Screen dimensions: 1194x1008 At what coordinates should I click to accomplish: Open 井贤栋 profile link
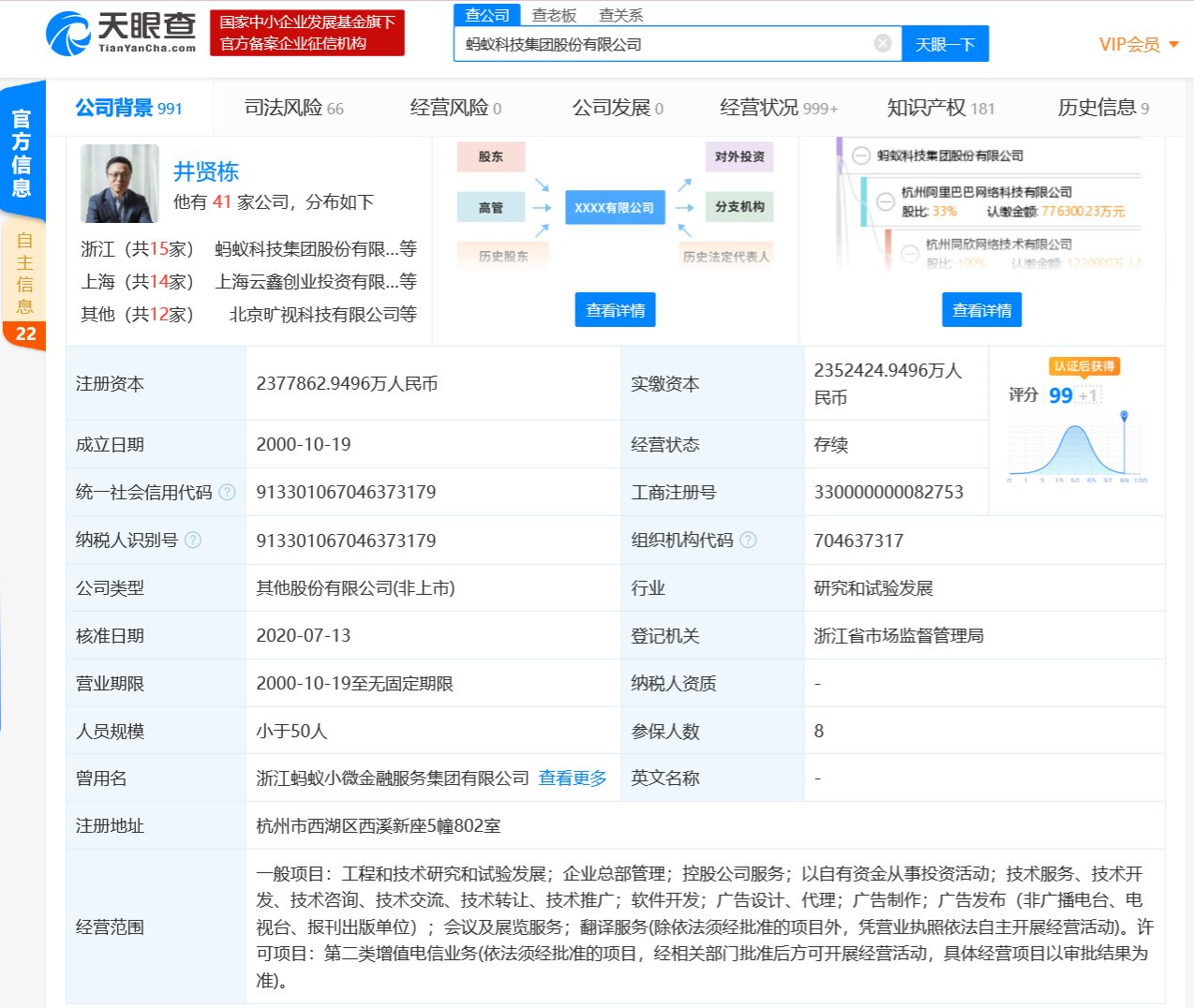[x=206, y=171]
